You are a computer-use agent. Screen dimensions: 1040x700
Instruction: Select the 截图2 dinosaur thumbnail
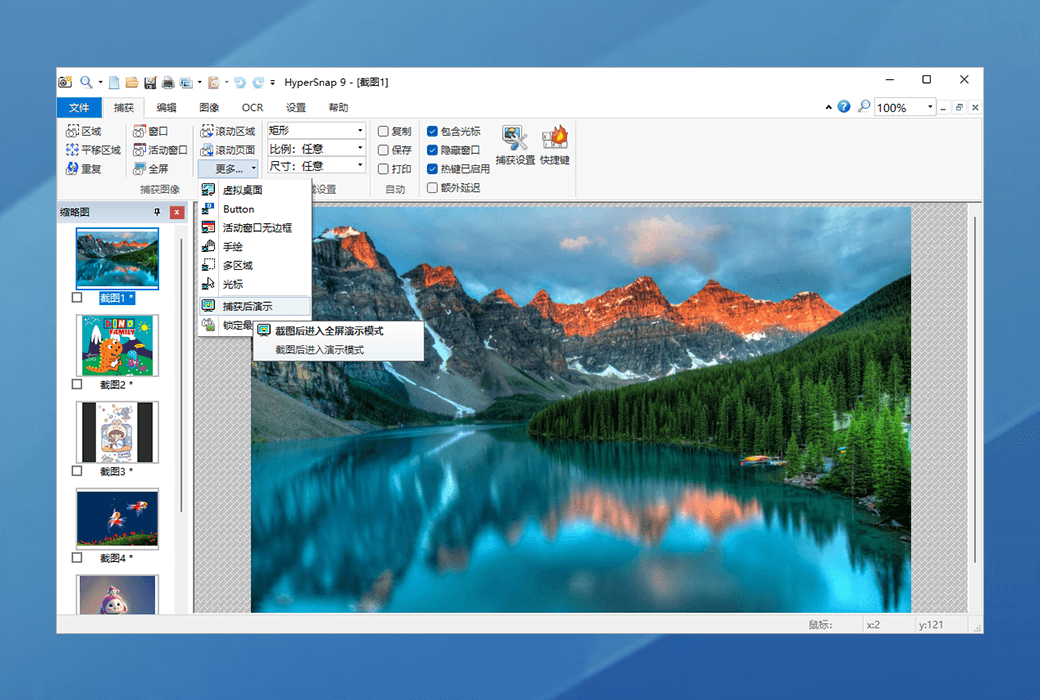coord(117,345)
